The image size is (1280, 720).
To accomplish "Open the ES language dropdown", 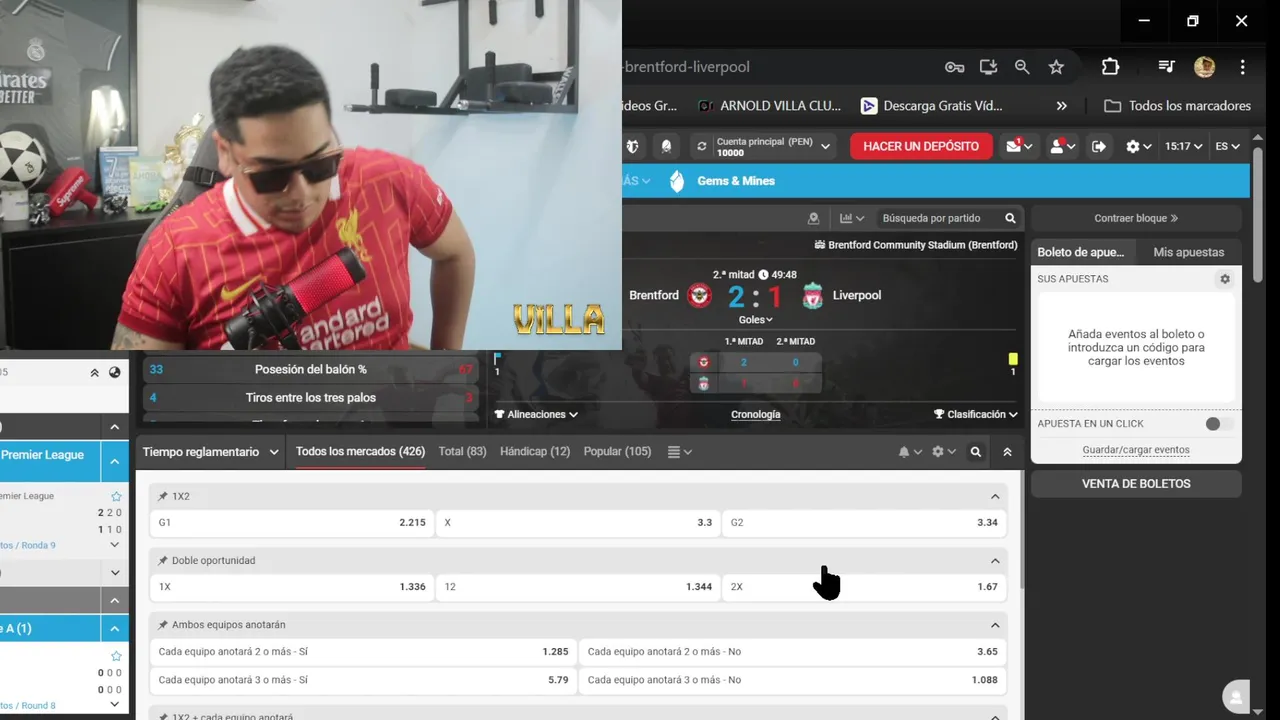I will [x=1228, y=146].
